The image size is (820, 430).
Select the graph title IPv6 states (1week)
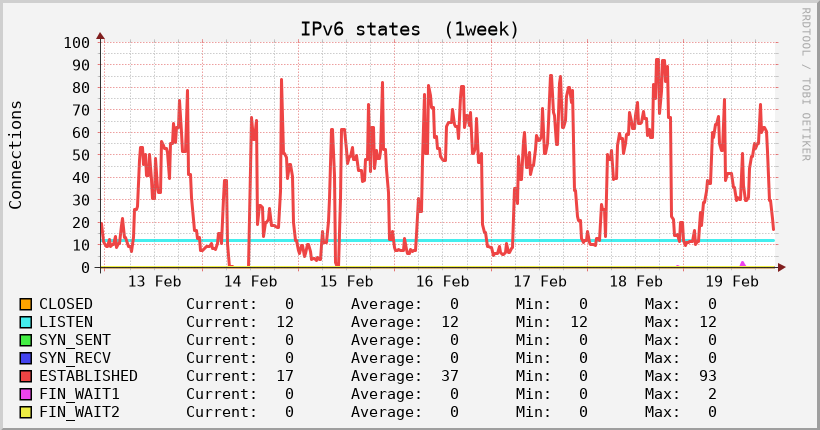(410, 29)
